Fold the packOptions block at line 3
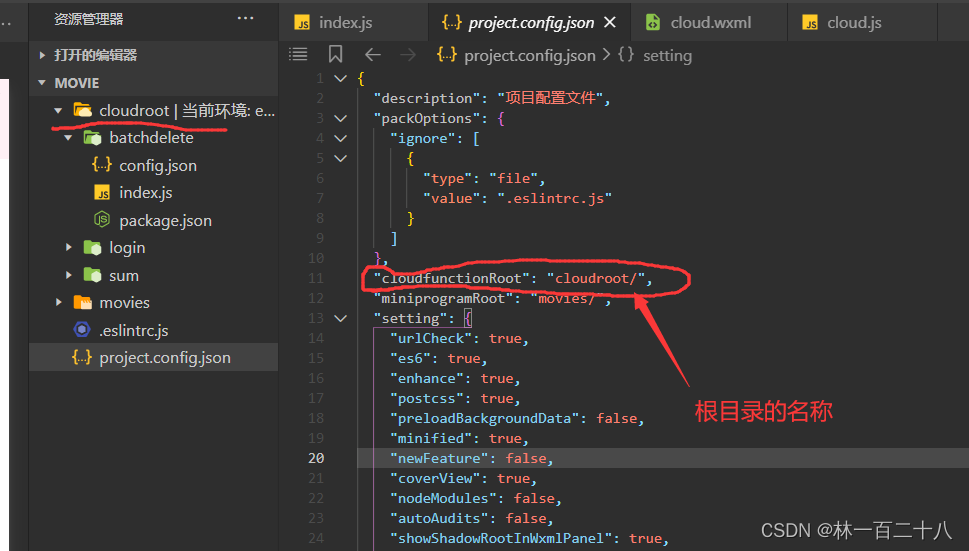Screen dimensions: 969x551 (341, 119)
